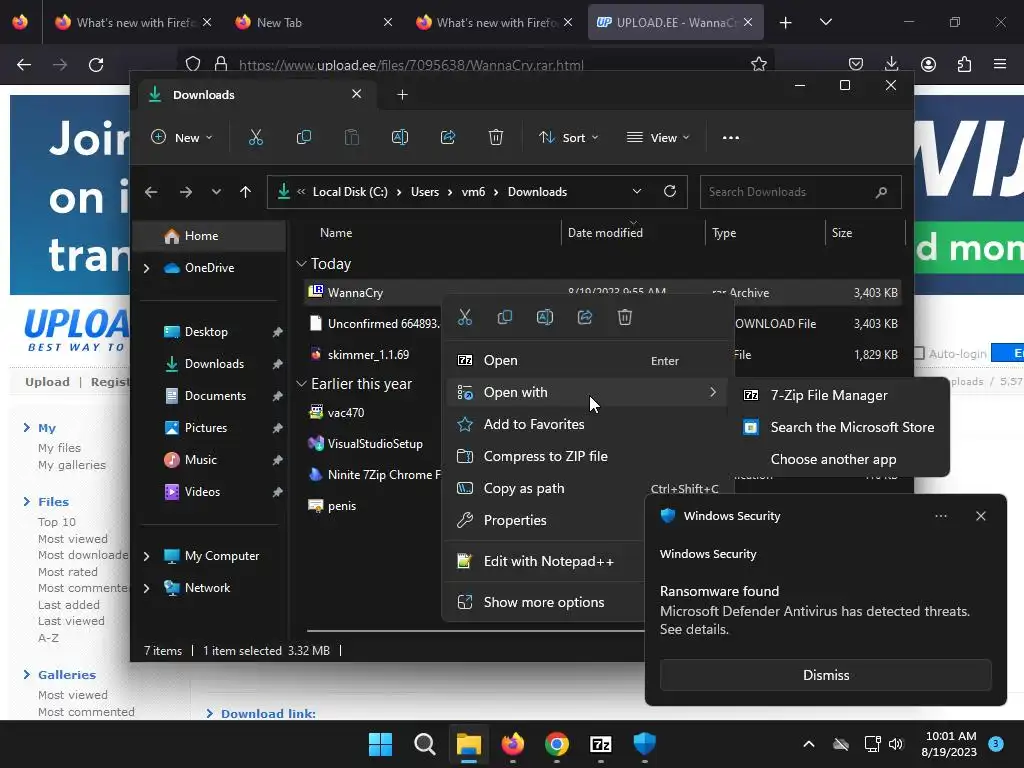Open Windows Start menu
The image size is (1024, 768).
[x=380, y=744]
